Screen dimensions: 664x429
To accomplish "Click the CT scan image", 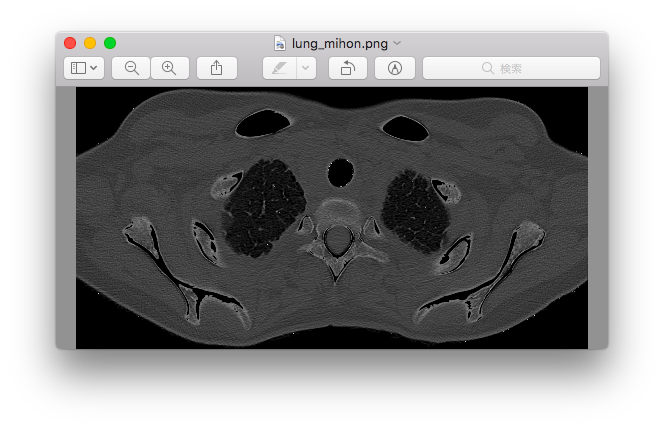I will [332, 218].
